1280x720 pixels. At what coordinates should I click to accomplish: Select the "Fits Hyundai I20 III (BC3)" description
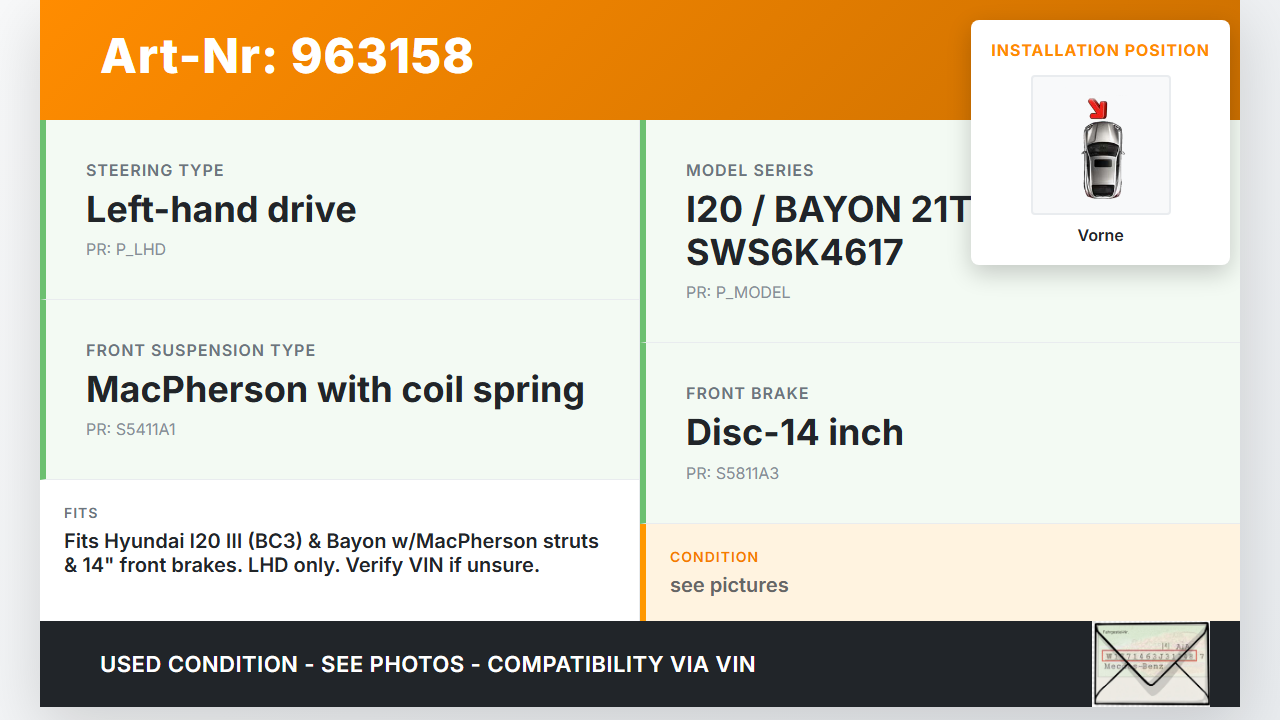point(332,553)
